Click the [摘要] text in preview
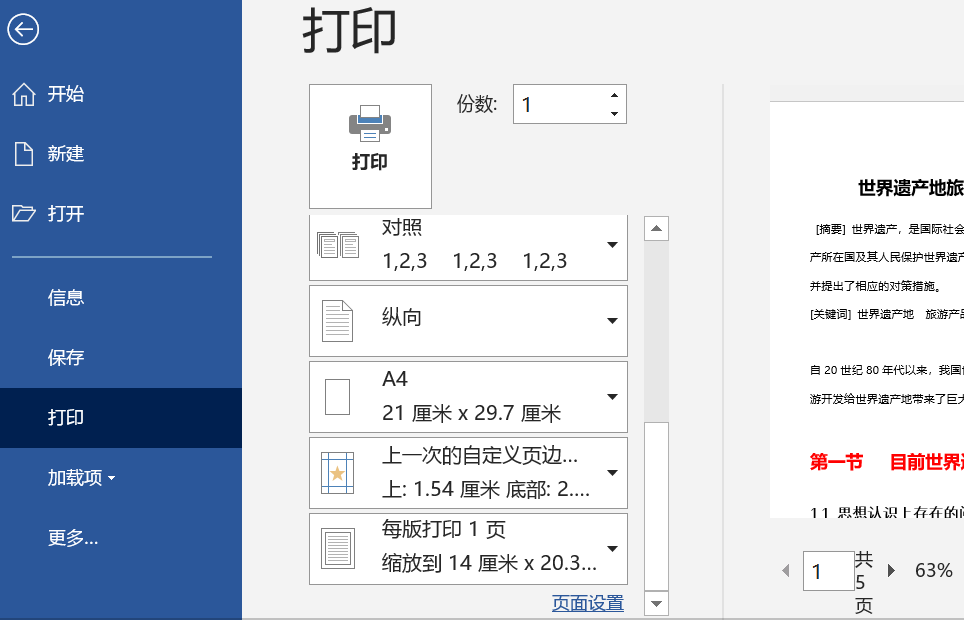Viewport: 964px width, 620px height. [831, 229]
